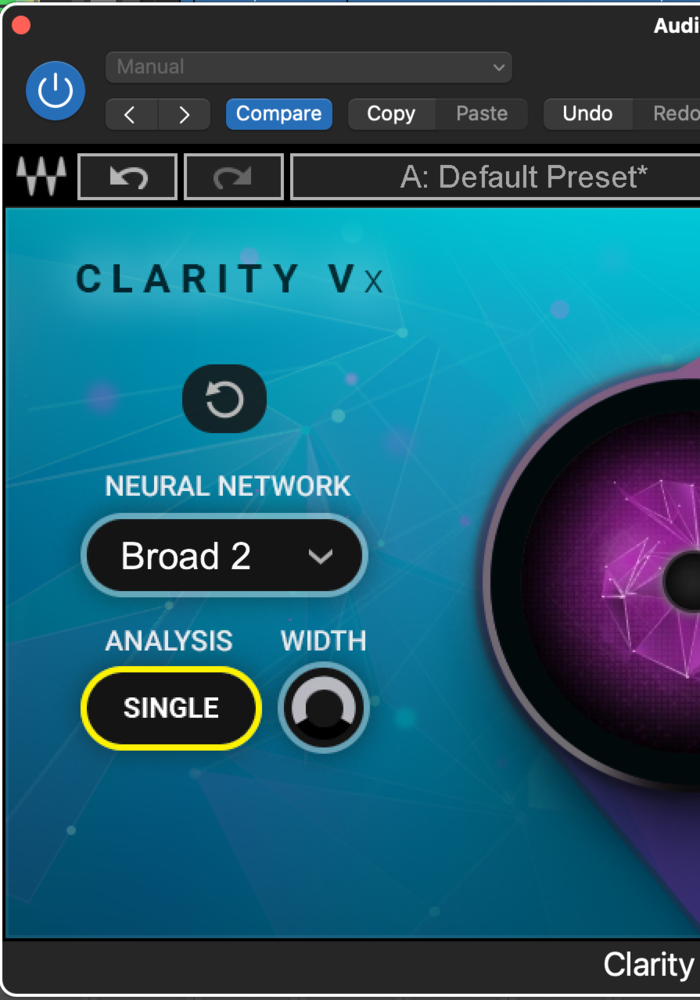The height and width of the screenshot is (1000, 700).
Task: Click the WIDTH knob control
Action: pyautogui.click(x=324, y=708)
